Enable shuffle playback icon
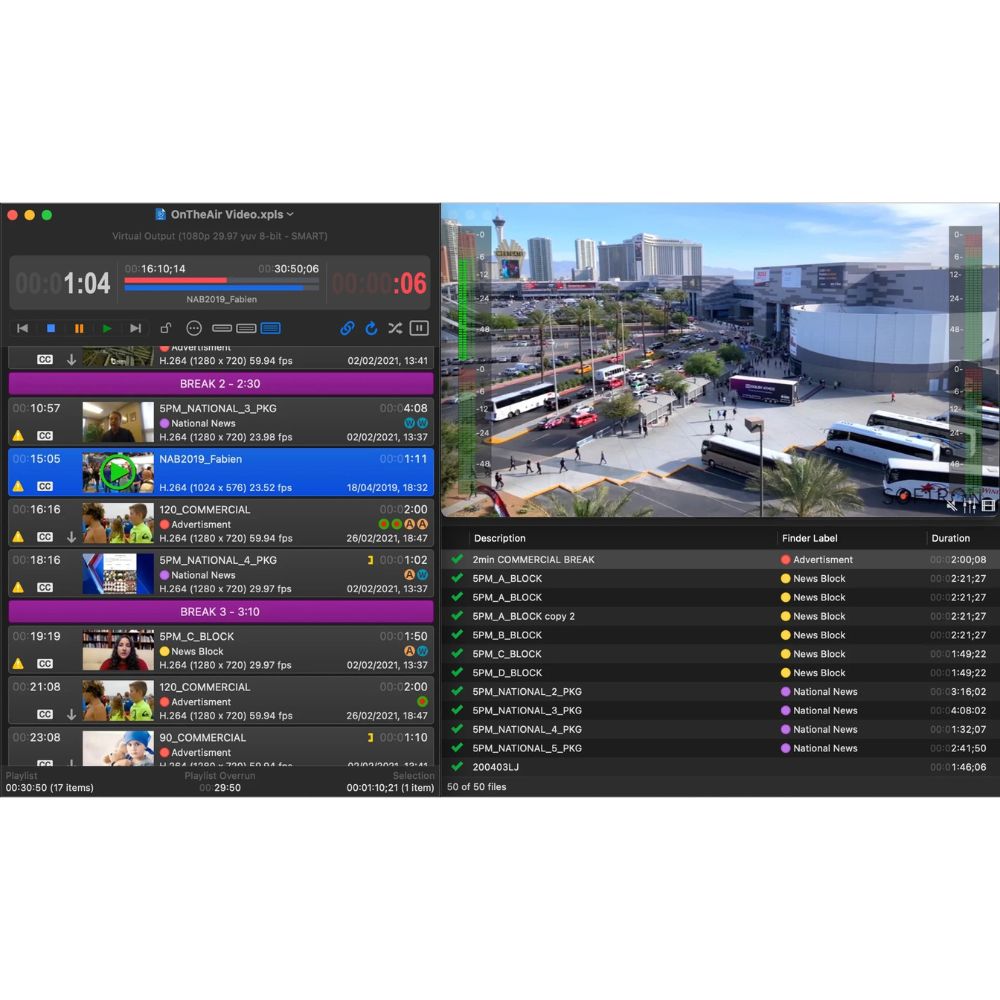 395,328
